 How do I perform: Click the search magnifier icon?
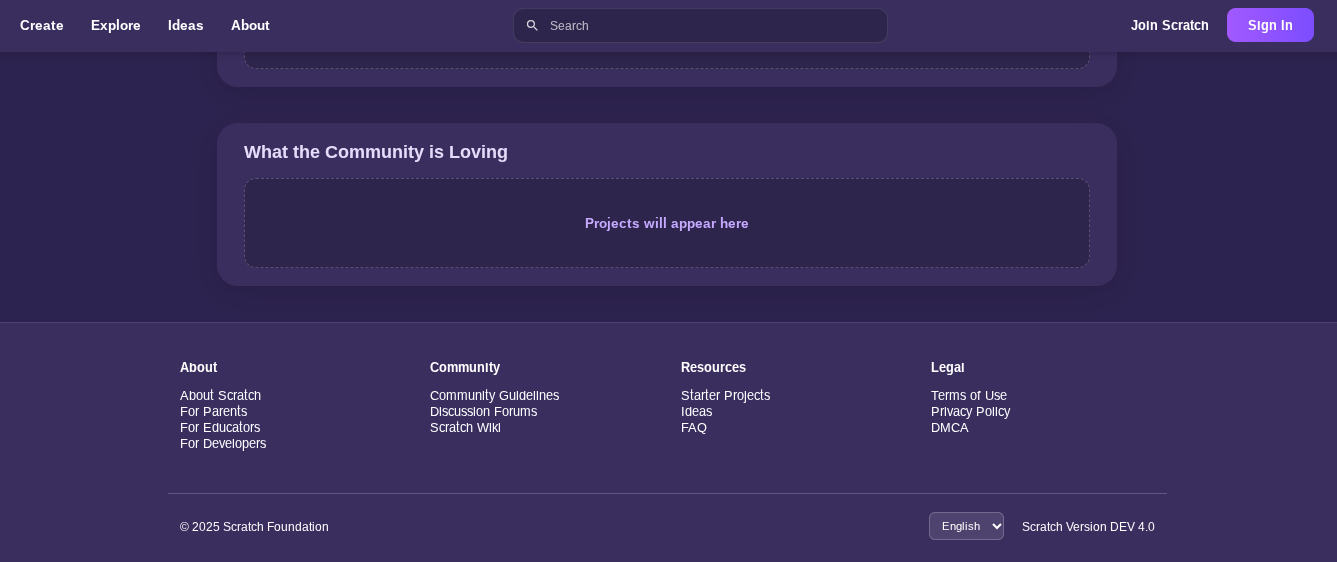532,26
